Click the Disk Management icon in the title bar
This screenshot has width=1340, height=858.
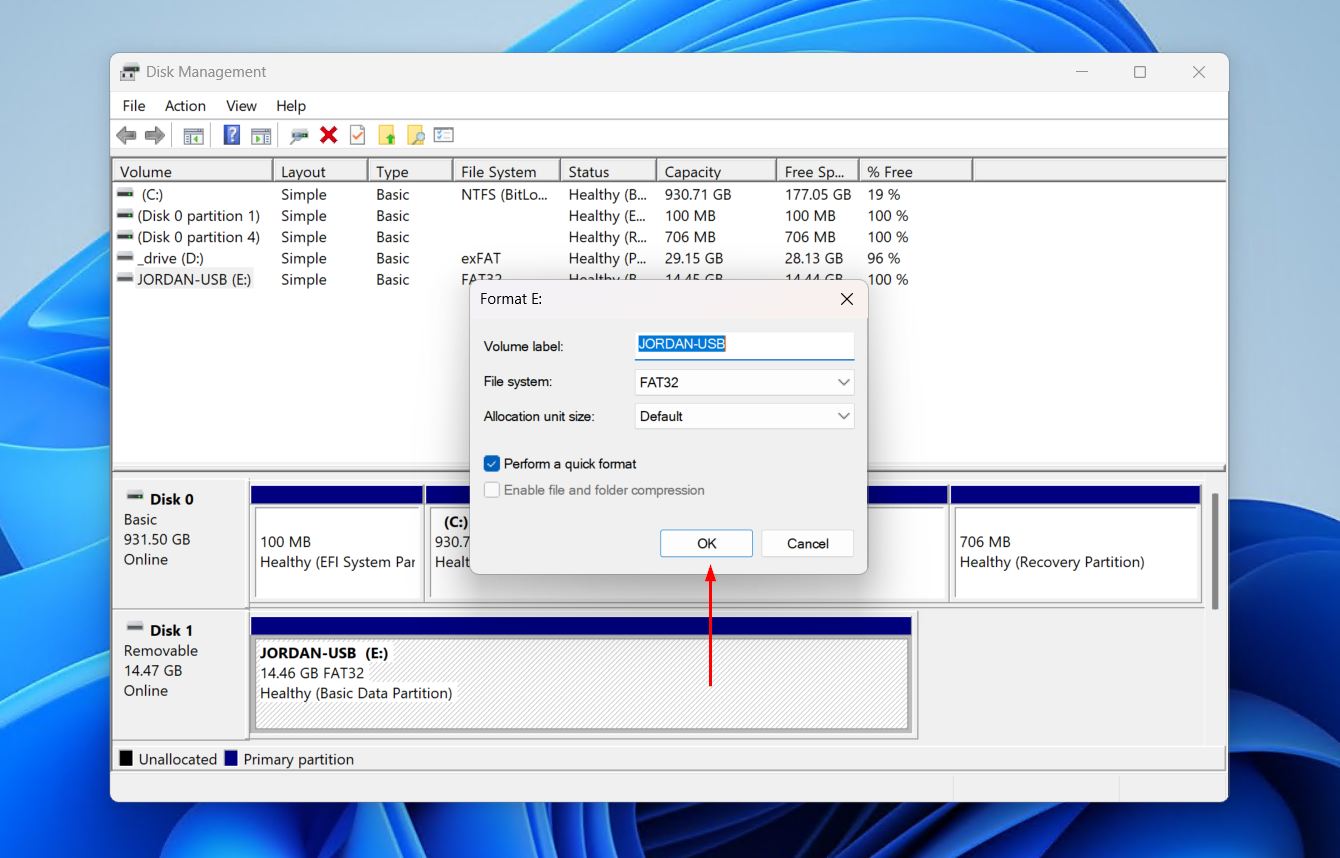point(128,71)
